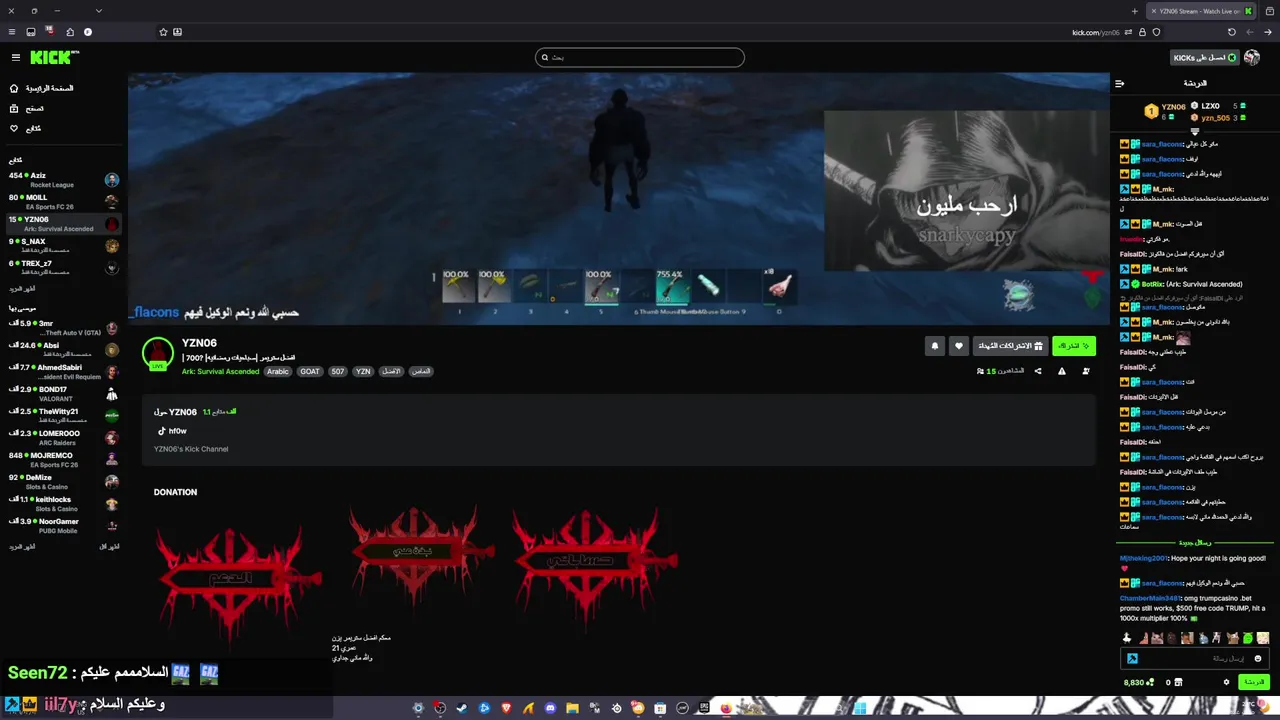Toggle the notification bell for YZN06
Viewport: 1280px width, 720px height.
point(935,346)
